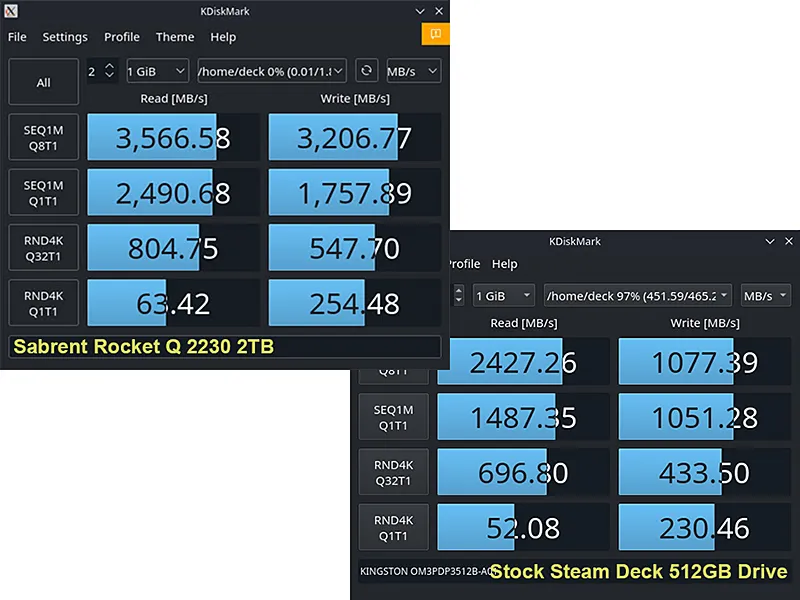Click the 804.75 read result value
This screenshot has height=600, width=800.
click(173, 248)
